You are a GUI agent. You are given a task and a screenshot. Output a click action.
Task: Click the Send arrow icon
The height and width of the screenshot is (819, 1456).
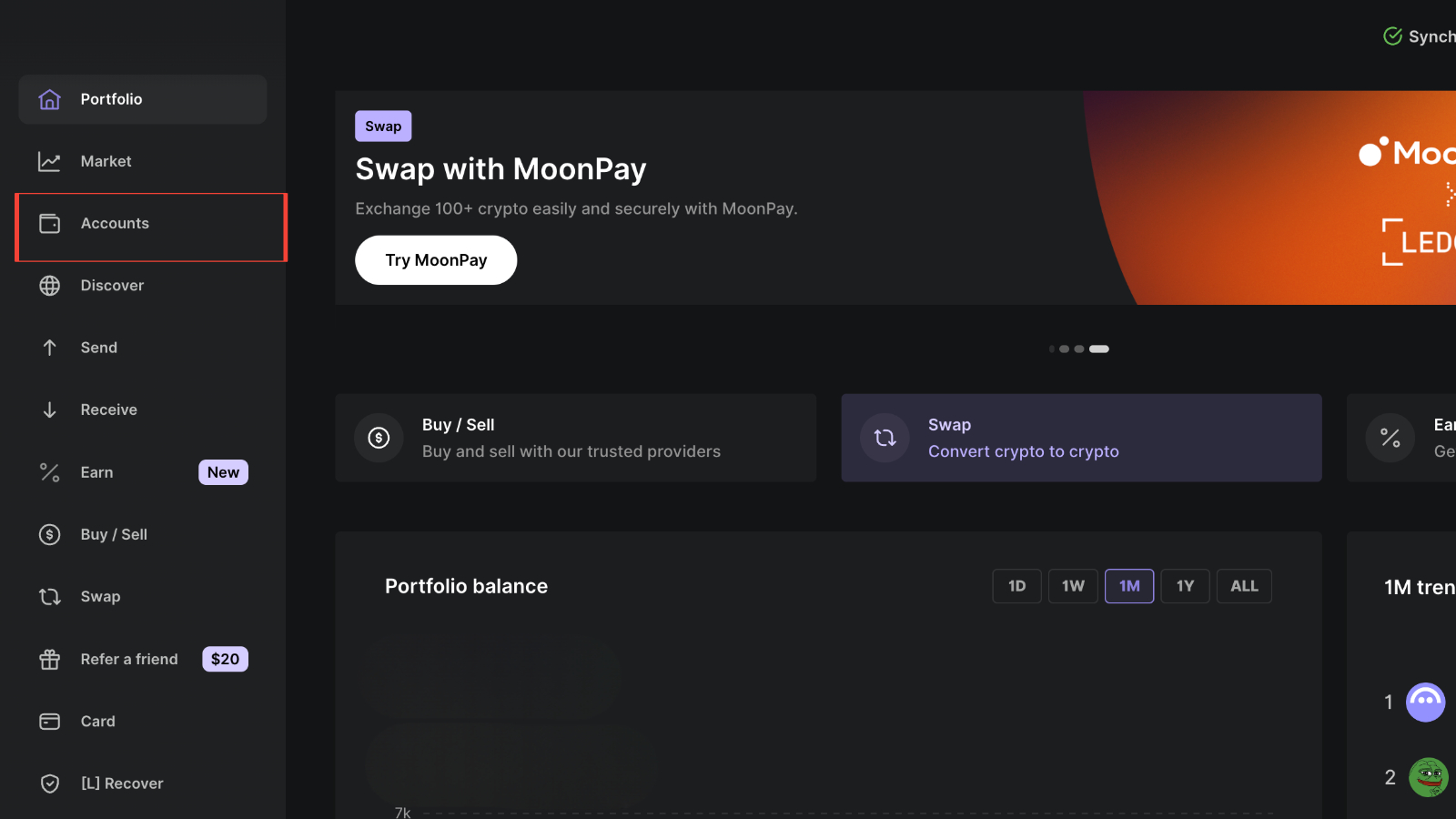click(x=49, y=347)
